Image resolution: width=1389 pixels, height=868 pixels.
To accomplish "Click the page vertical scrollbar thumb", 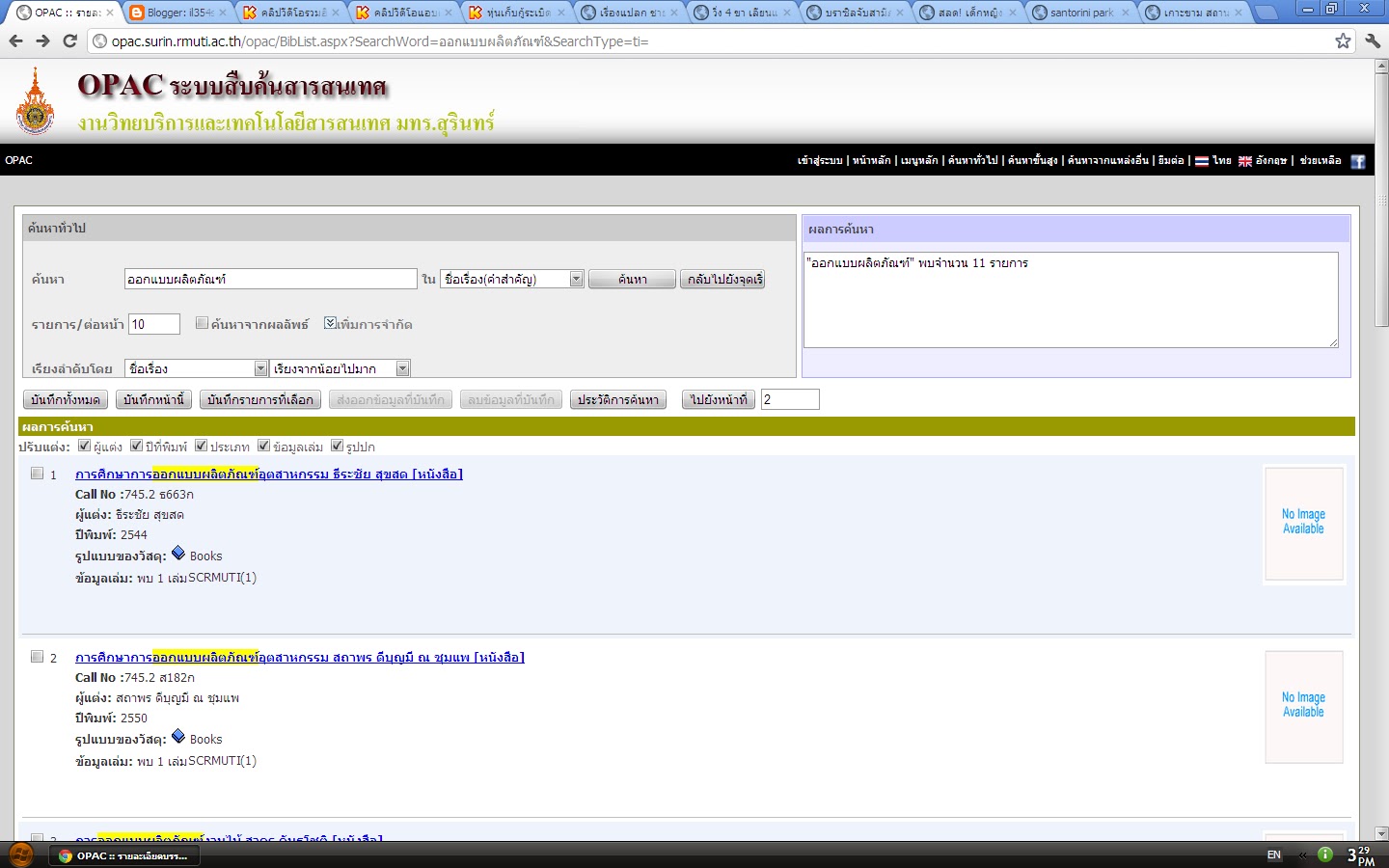I will 1381,201.
